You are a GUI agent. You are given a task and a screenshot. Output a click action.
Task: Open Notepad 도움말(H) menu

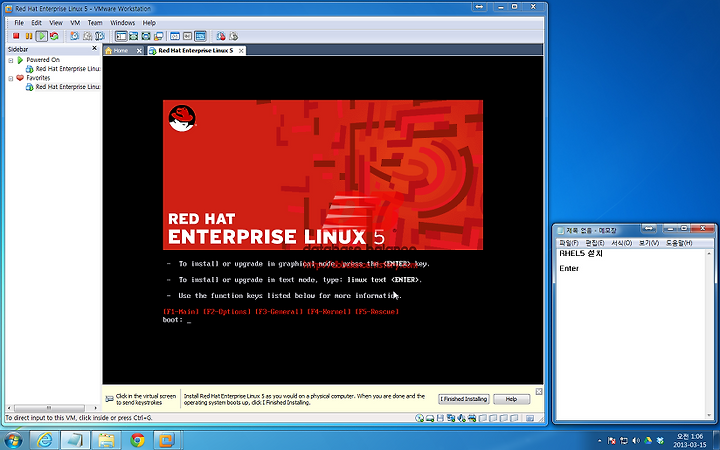(x=679, y=243)
